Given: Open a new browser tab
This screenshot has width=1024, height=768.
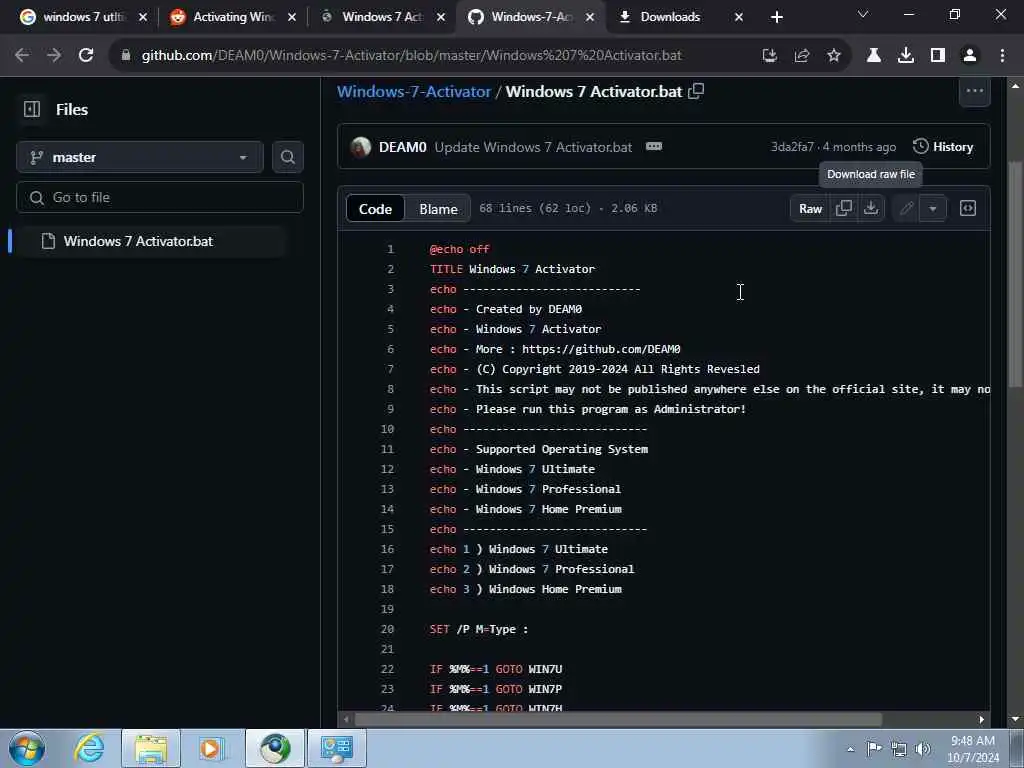Looking at the screenshot, I should pos(776,17).
